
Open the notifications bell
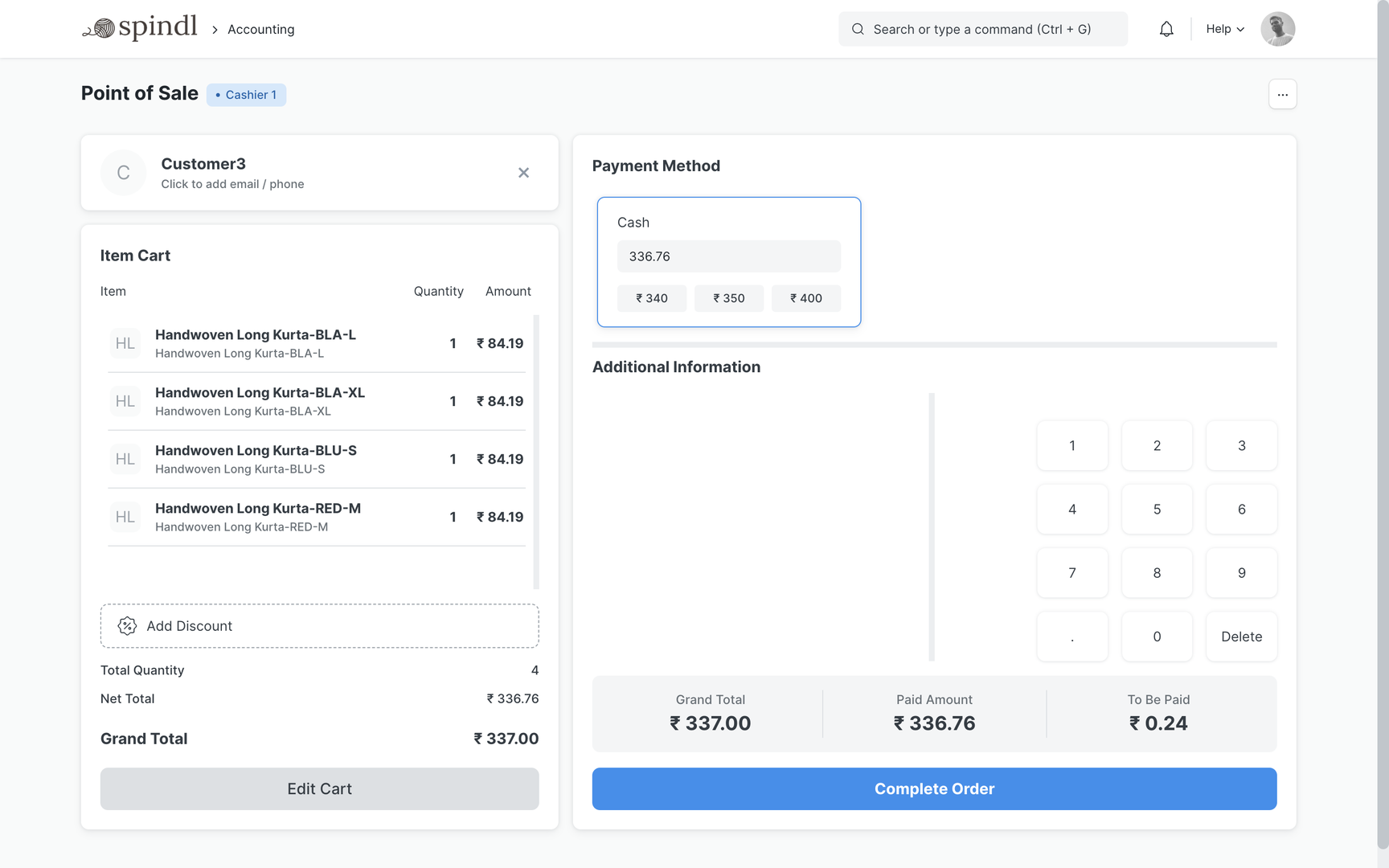coord(1166,29)
